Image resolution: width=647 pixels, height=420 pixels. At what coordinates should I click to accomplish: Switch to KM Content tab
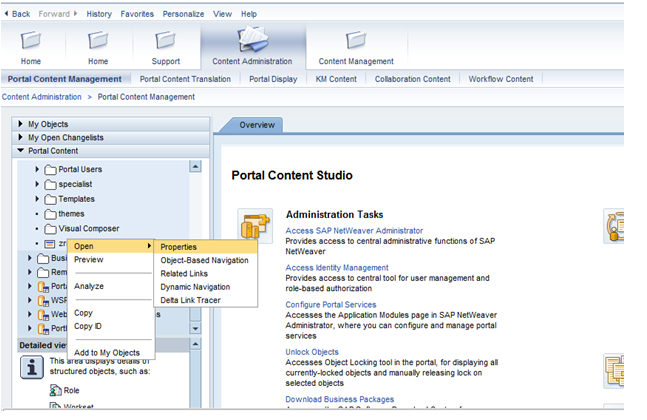pyautogui.click(x=336, y=79)
